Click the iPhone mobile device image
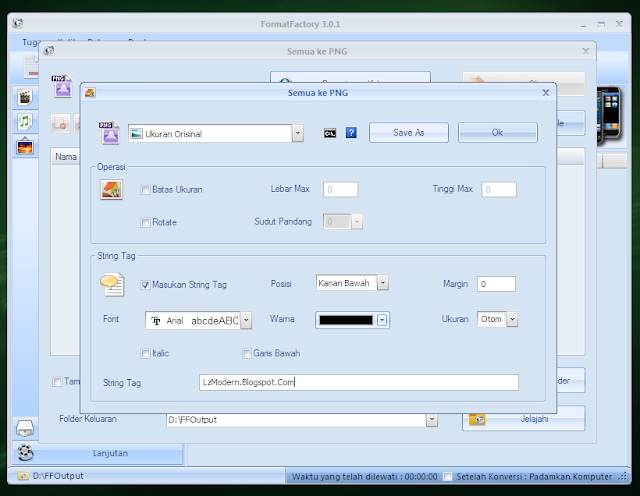 (610, 116)
